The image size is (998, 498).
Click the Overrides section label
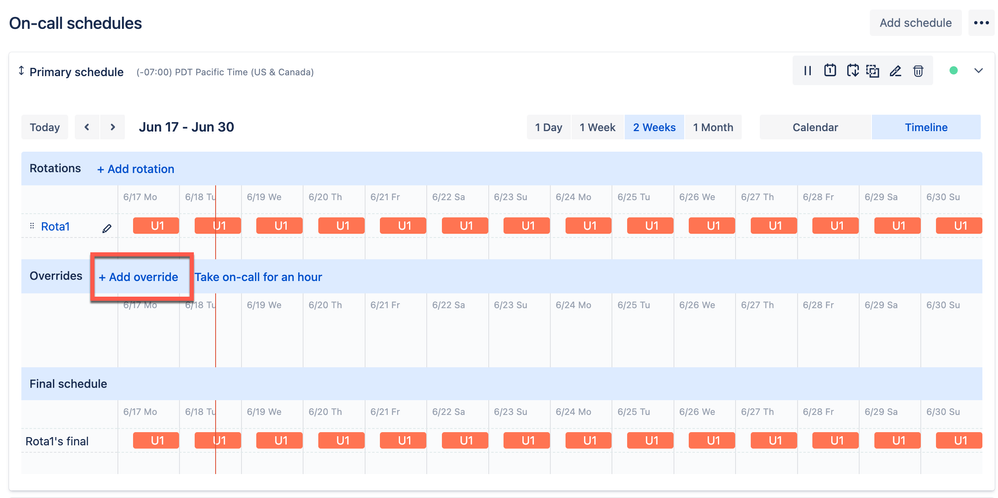click(56, 276)
